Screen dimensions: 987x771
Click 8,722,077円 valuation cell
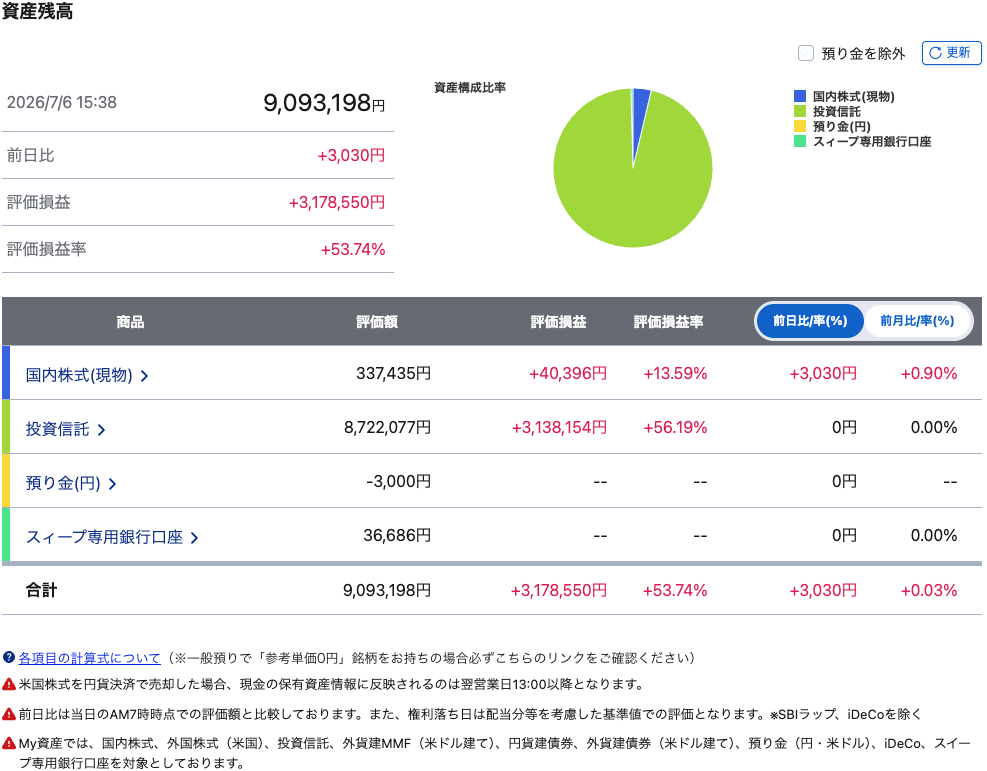tap(387, 428)
